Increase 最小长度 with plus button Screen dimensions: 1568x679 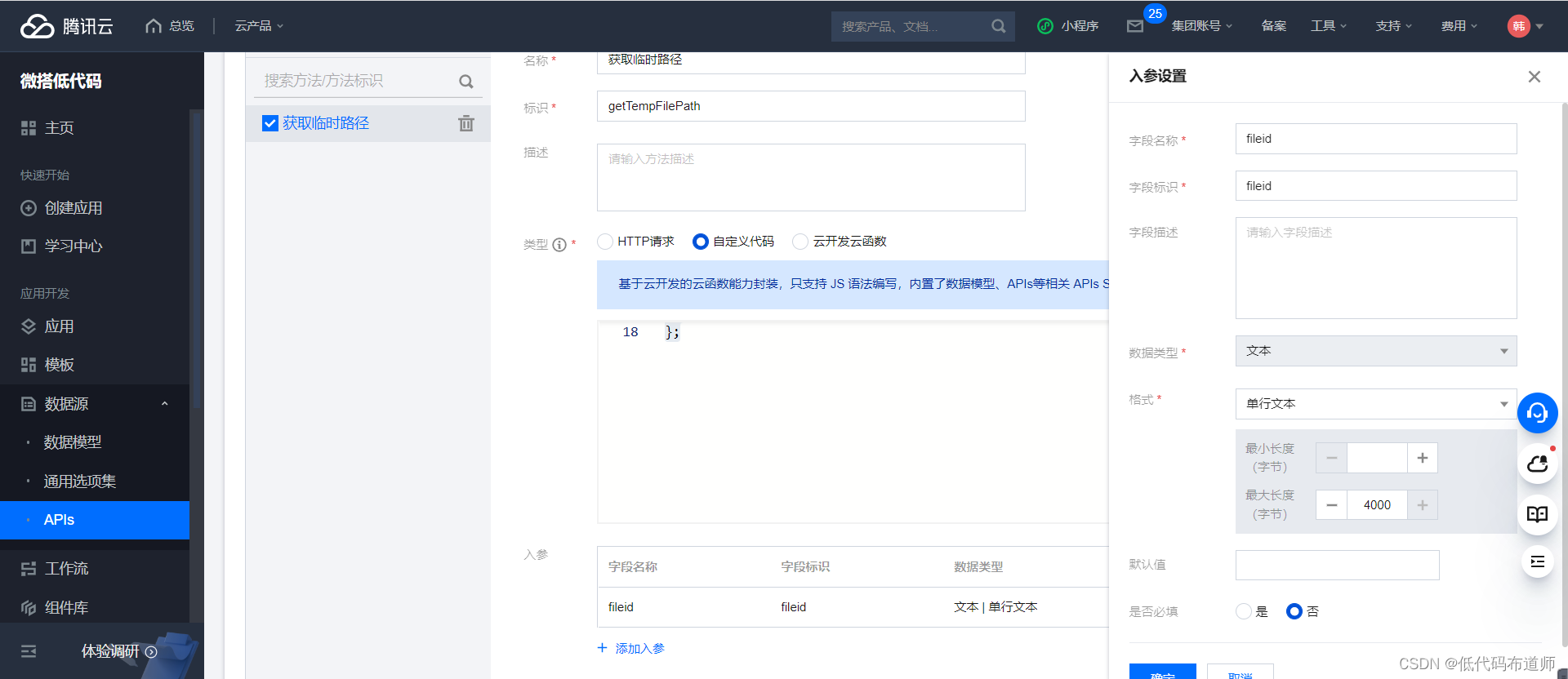tap(1423, 458)
